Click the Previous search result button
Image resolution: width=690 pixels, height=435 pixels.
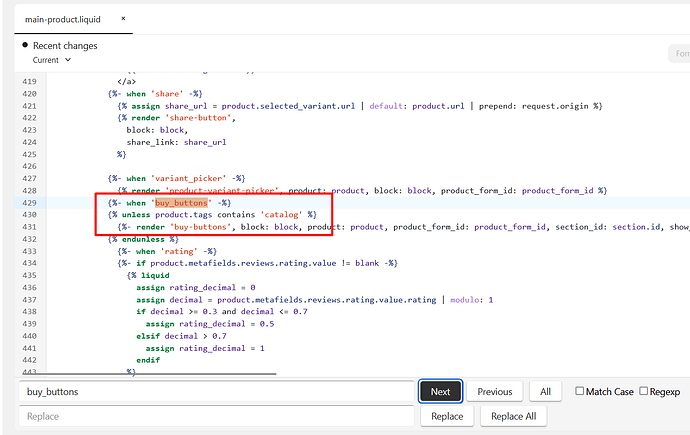pyautogui.click(x=495, y=391)
